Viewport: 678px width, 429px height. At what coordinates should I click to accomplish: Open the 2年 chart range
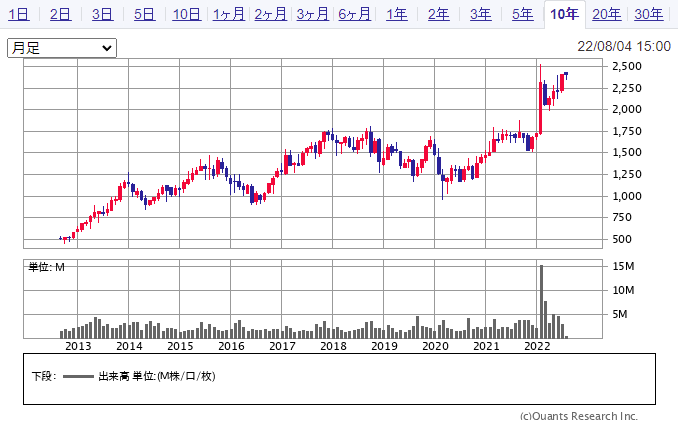[438, 15]
